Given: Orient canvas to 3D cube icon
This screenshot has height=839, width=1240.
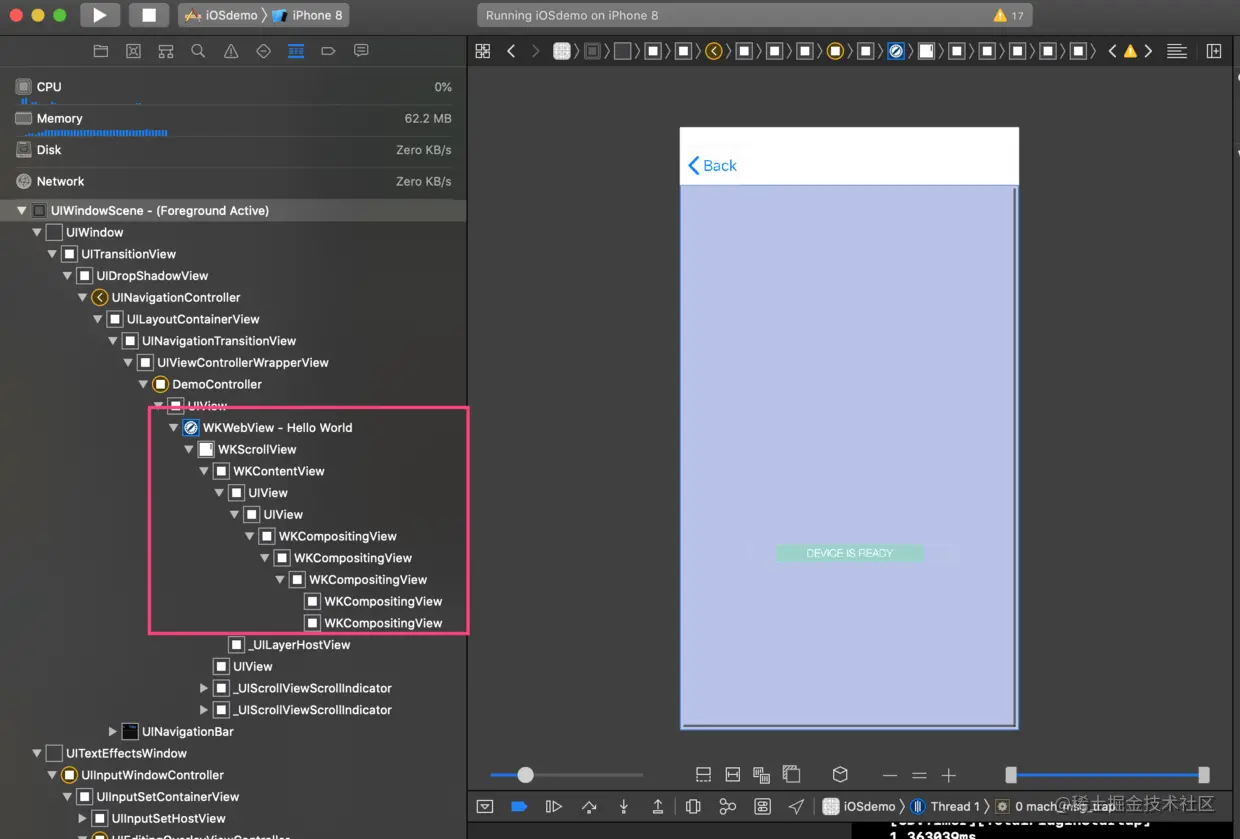Looking at the screenshot, I should click(x=840, y=774).
